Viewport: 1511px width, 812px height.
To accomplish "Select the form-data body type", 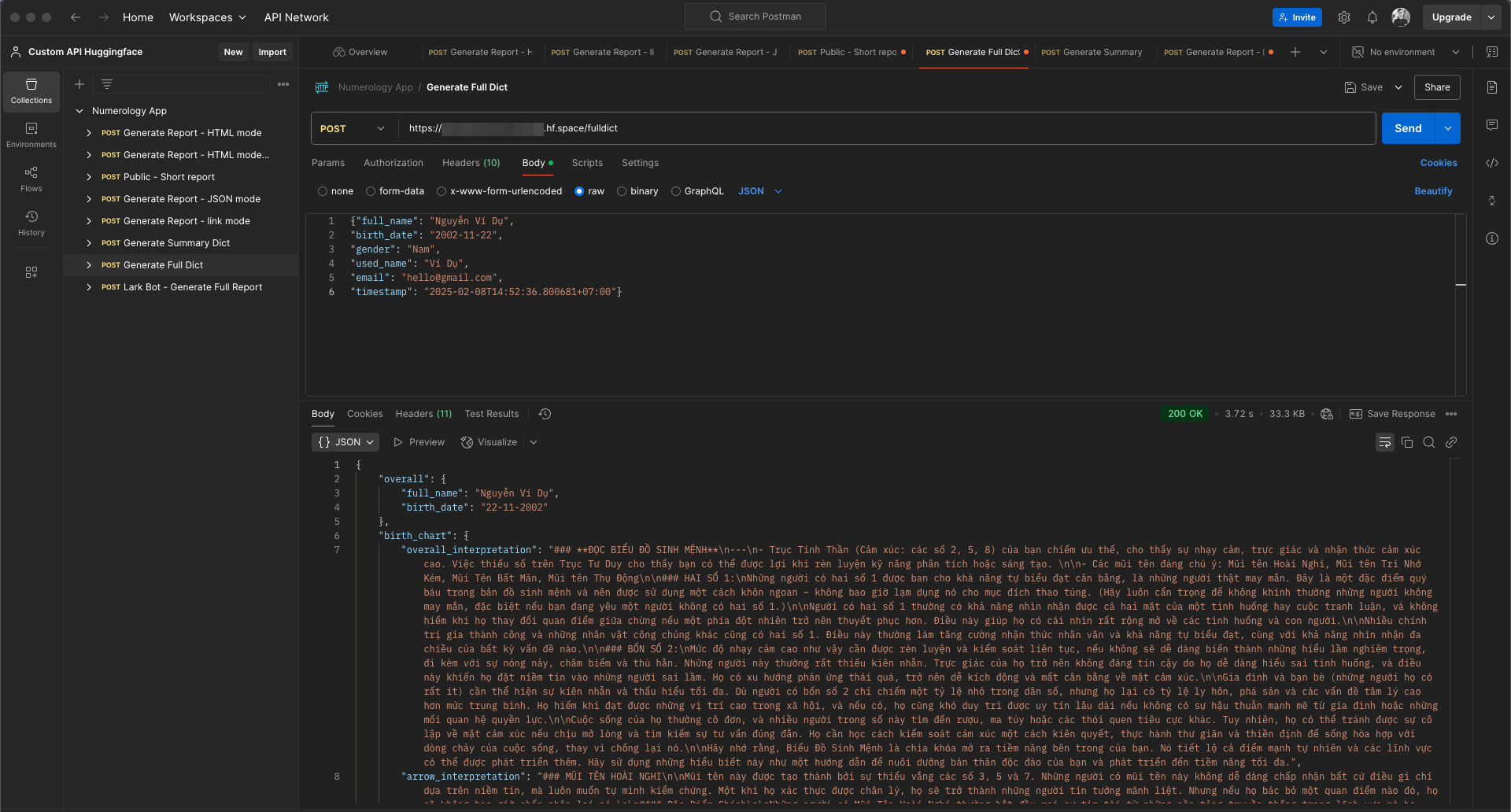I will coord(371,191).
